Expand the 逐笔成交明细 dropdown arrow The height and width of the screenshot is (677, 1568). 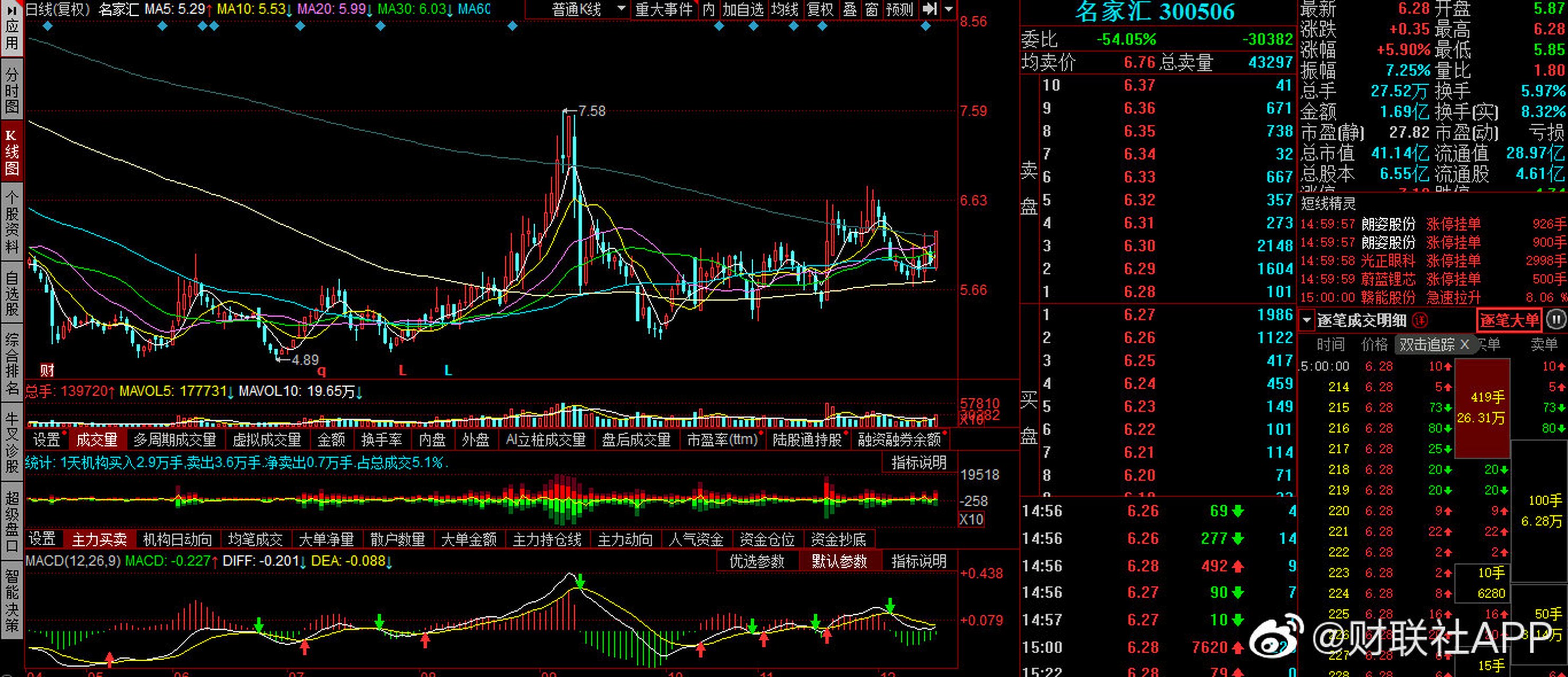click(x=1306, y=320)
